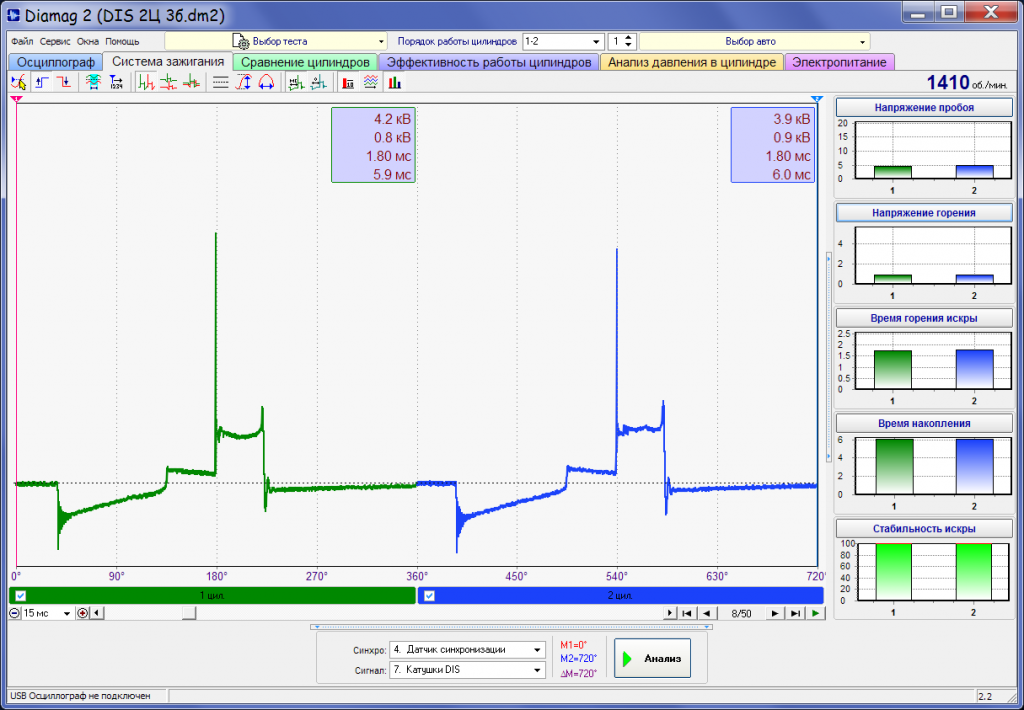Select overlaid waveform display icon

(191, 82)
